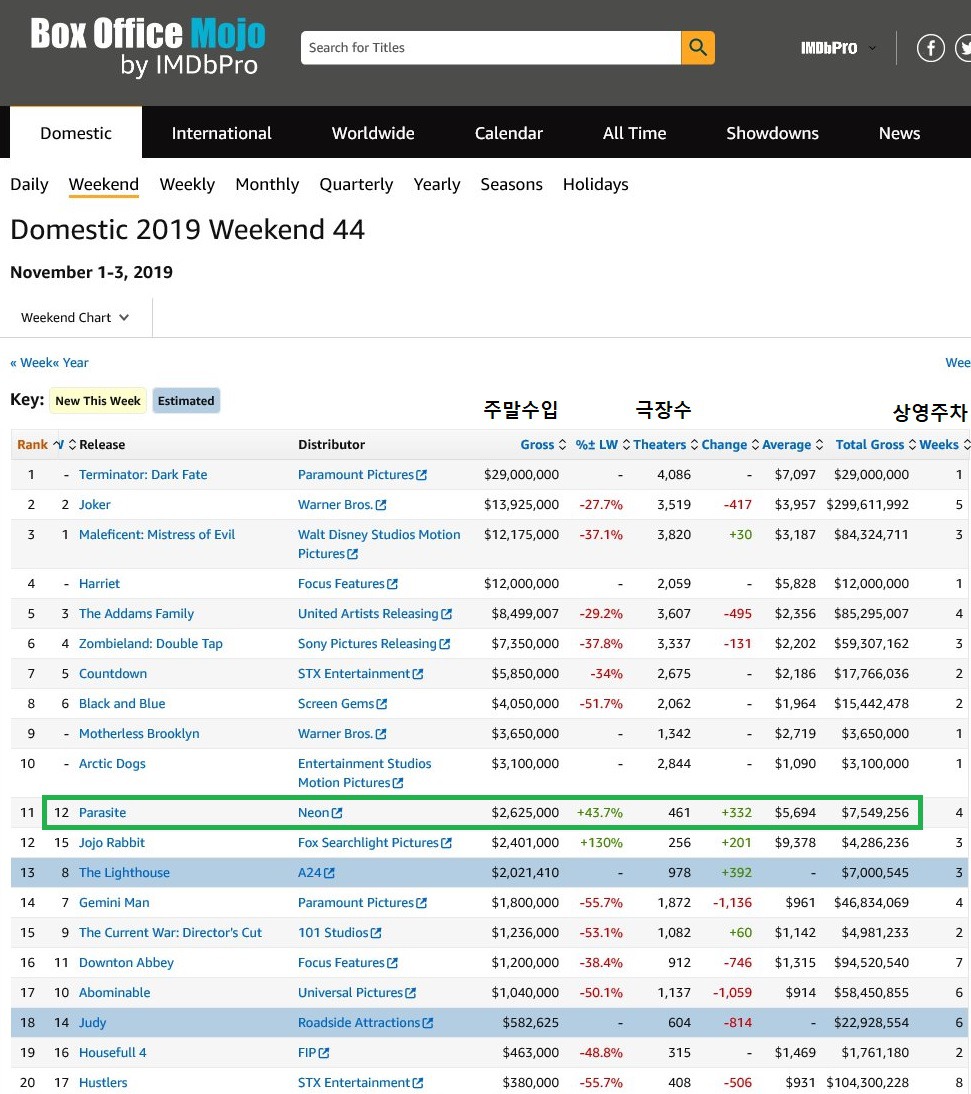Go to previous year link
Screen dimensions: 971x1094
(70, 363)
